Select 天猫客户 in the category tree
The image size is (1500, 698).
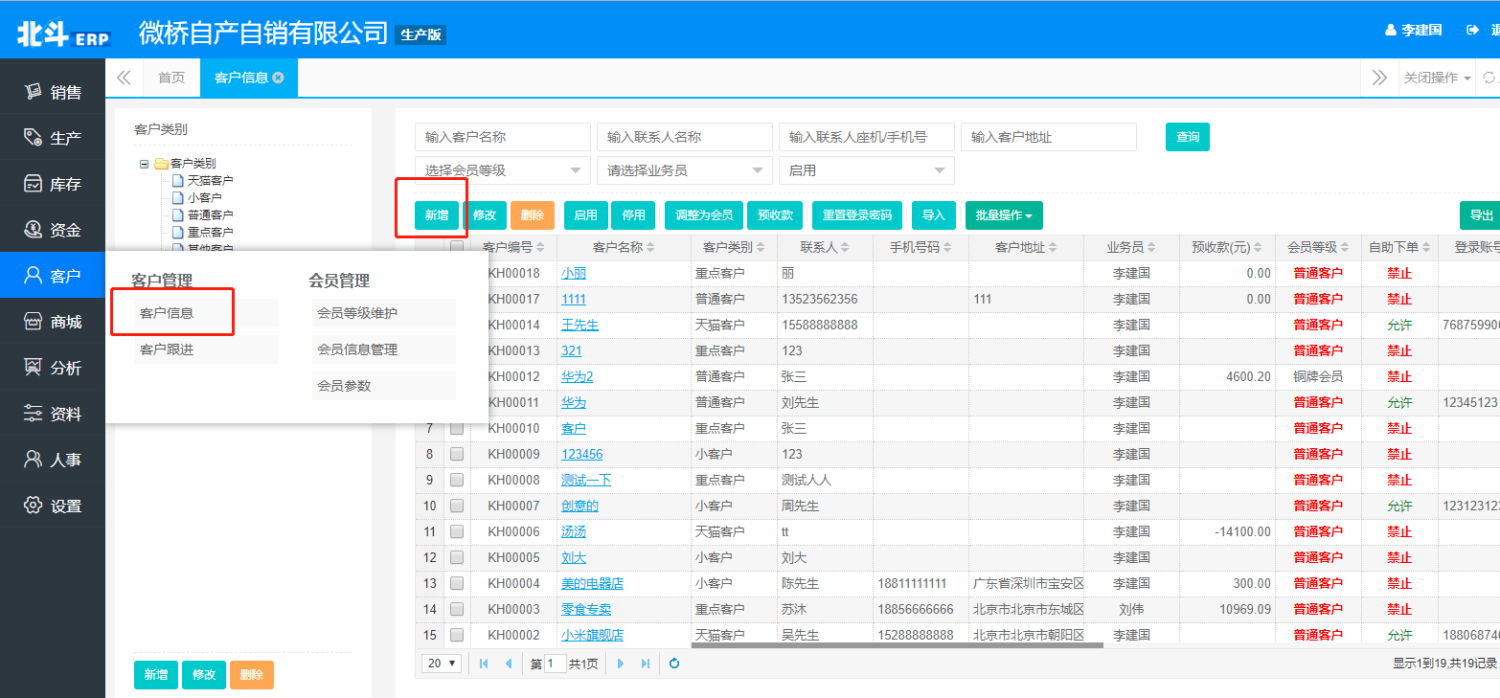210,180
